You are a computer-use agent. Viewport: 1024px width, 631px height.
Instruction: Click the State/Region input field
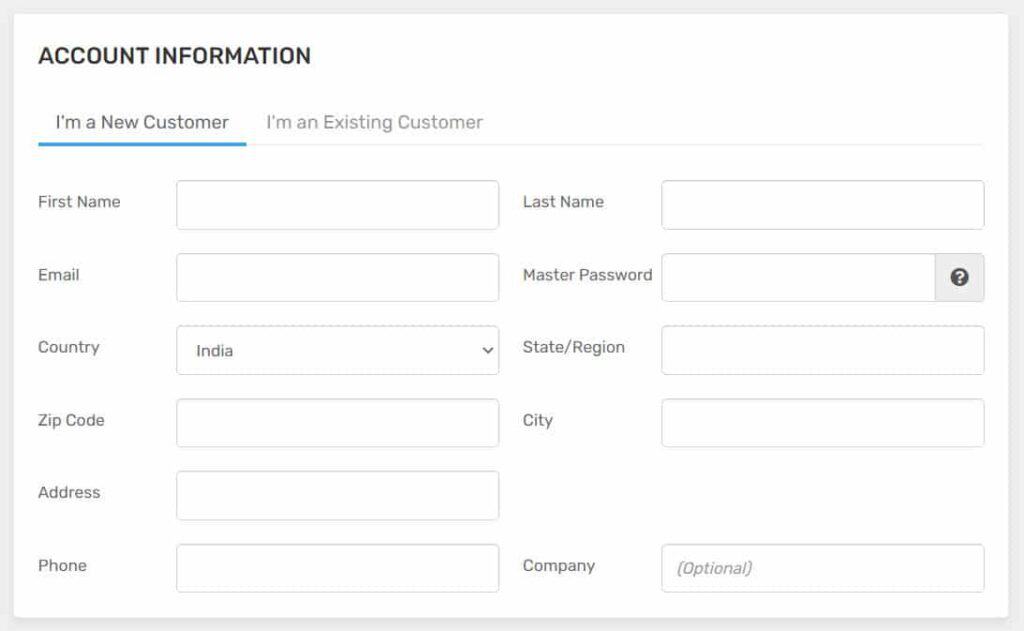tap(822, 350)
